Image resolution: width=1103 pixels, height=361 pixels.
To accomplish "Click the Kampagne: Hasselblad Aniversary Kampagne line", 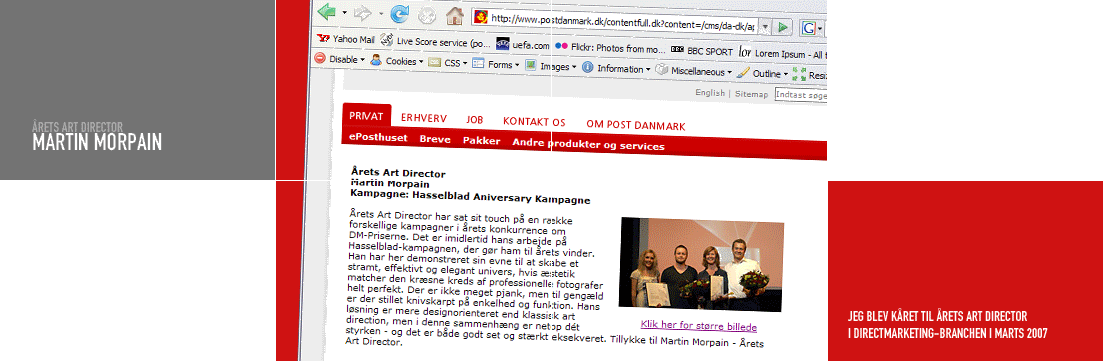I will click(x=470, y=196).
